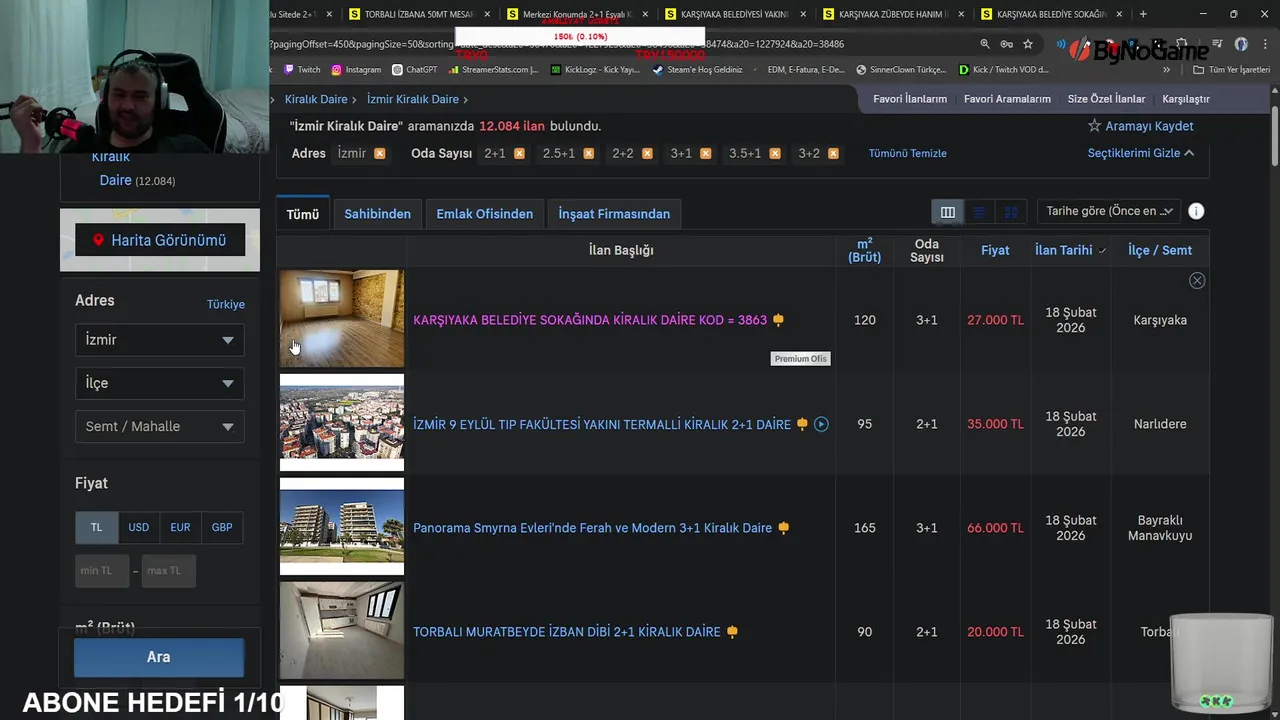Click the Ara search button
1280x720 pixels.
click(x=159, y=657)
